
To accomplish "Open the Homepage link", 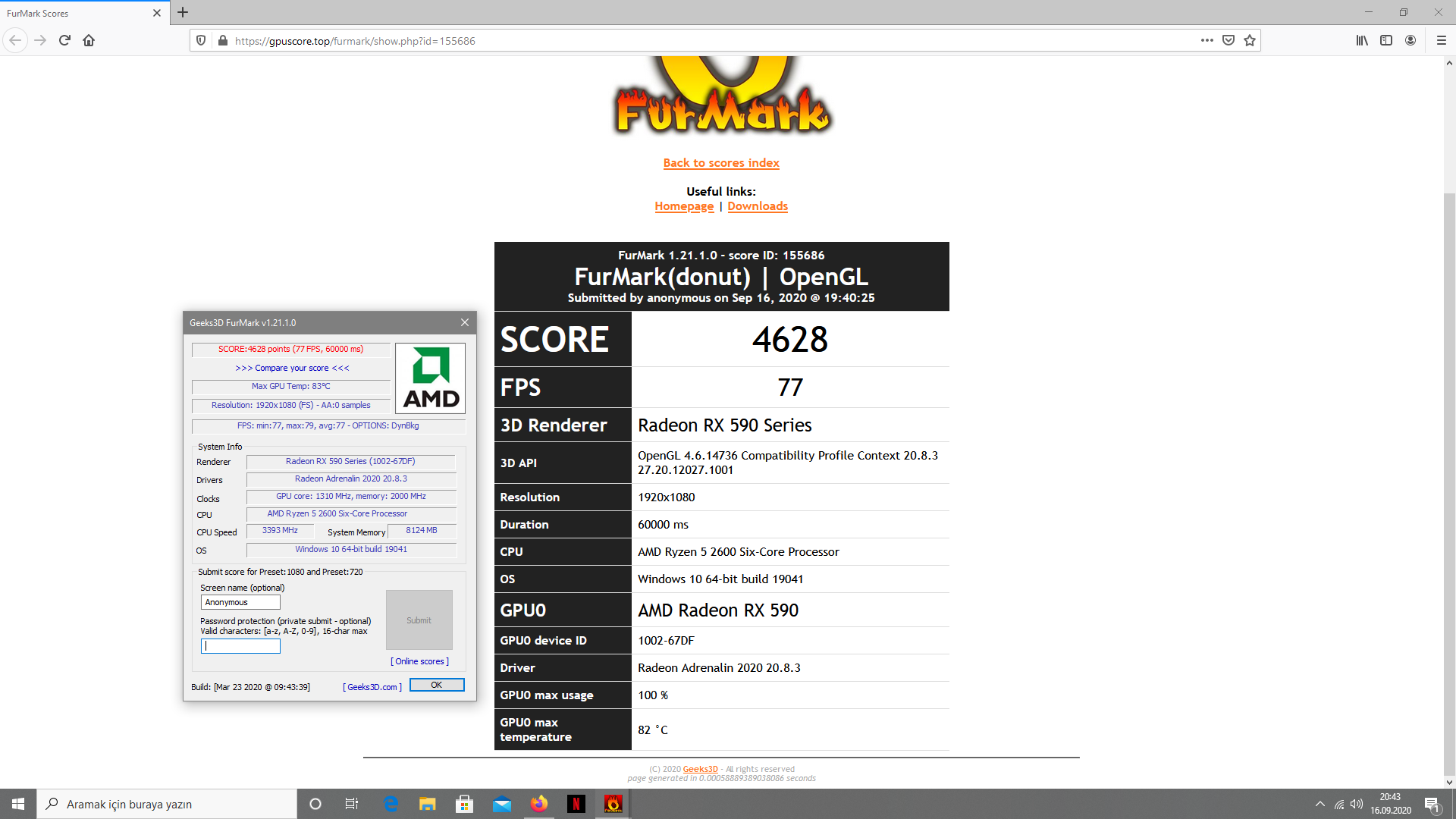I will [684, 206].
